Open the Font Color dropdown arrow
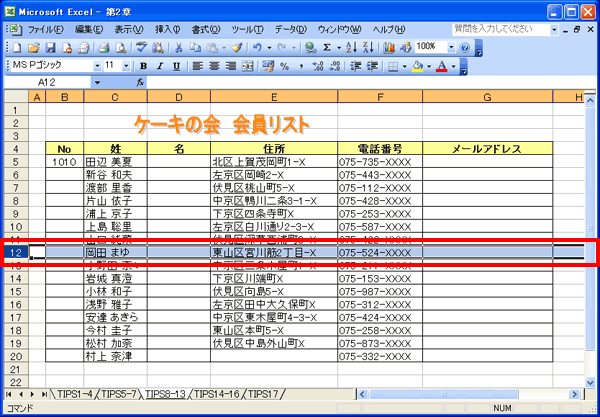Image resolution: width=600 pixels, height=417 pixels. [454, 67]
